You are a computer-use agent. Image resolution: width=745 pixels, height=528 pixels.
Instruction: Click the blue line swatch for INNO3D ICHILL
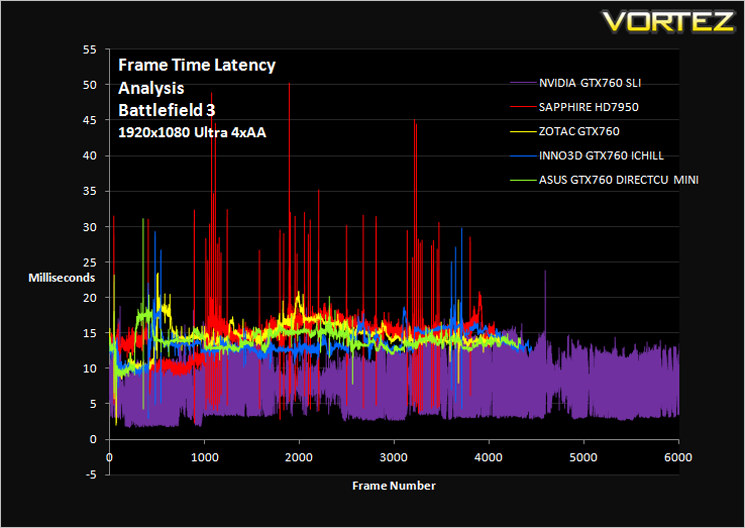pos(523,156)
